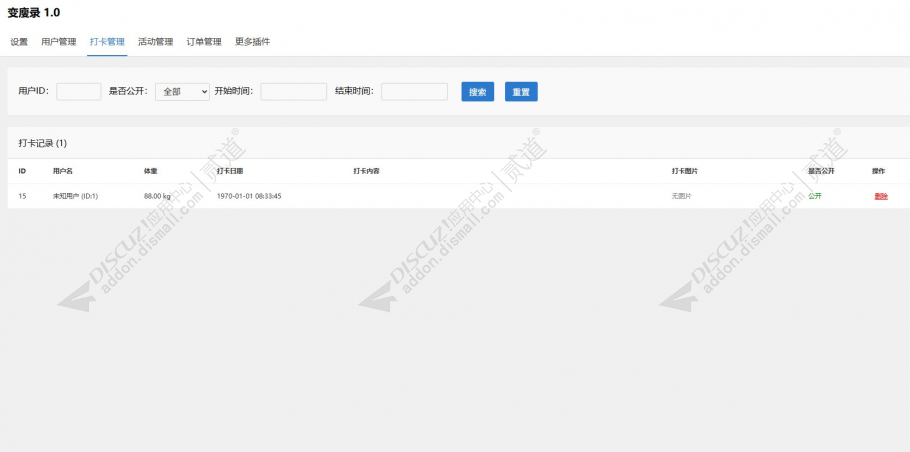The width and height of the screenshot is (910, 452).
Task: Click 无图片 cell text
Action: [681, 196]
